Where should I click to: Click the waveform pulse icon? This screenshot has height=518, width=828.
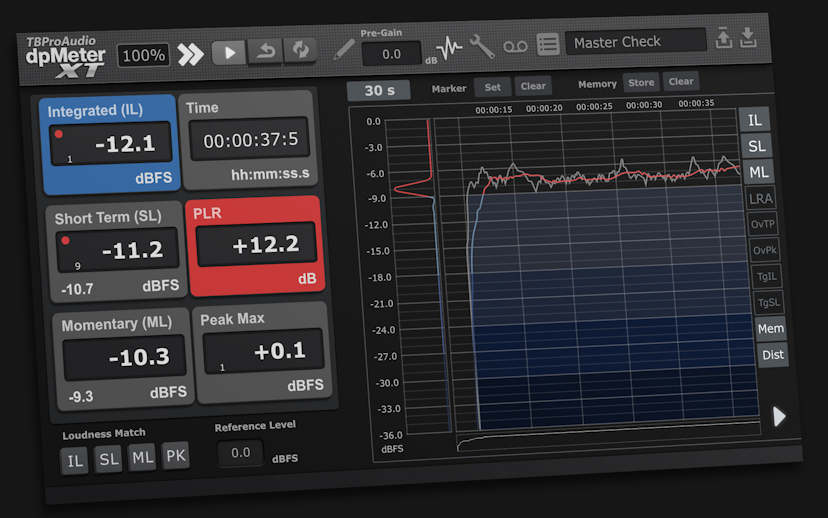(449, 48)
